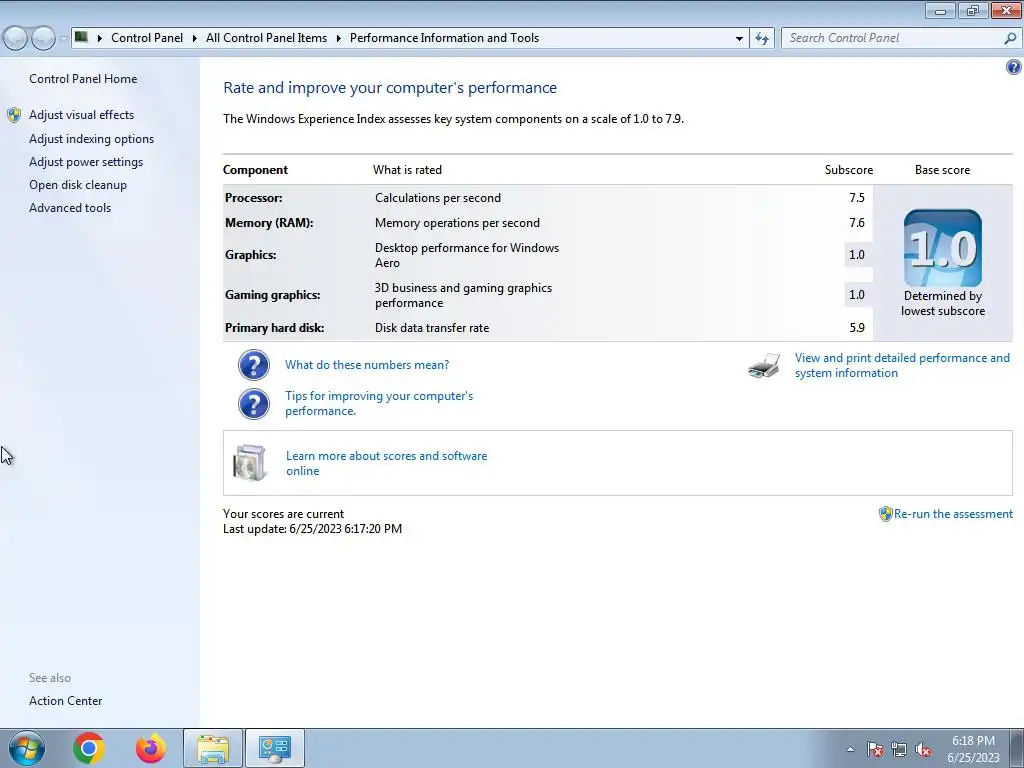Open Windows Explorer from the taskbar
1024x768 pixels.
coord(213,748)
